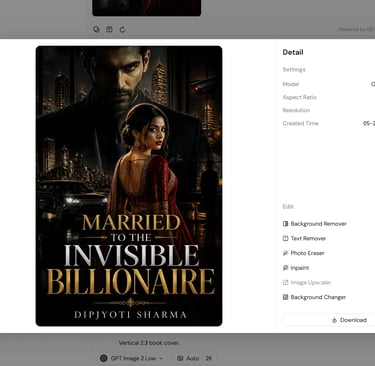Click the 'Model' label
375x366 pixels.
tap(291, 84)
